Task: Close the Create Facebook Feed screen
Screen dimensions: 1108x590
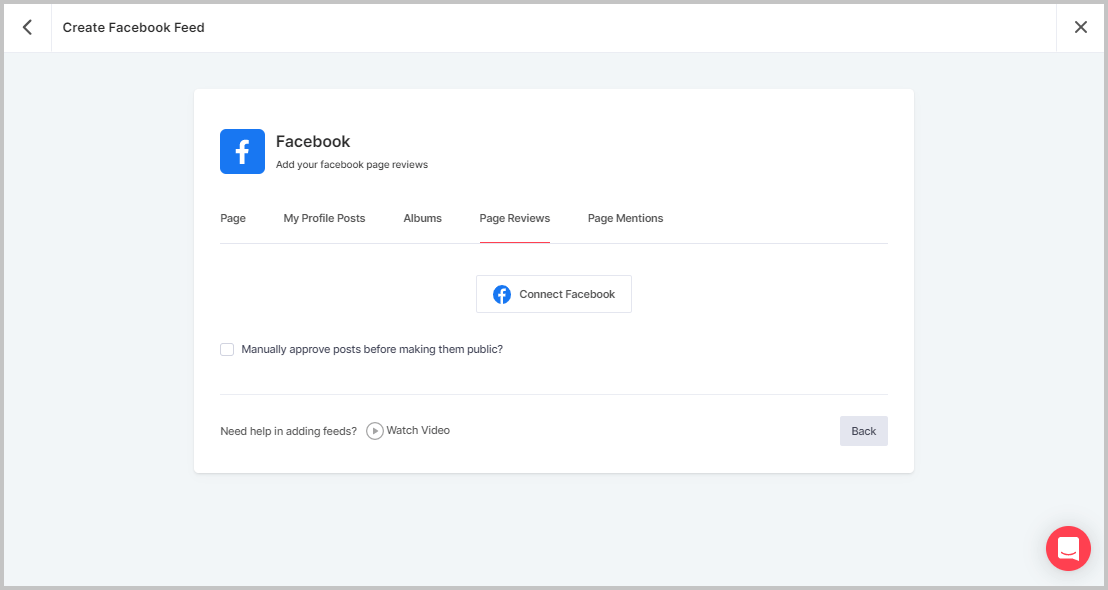Action: tap(1081, 27)
